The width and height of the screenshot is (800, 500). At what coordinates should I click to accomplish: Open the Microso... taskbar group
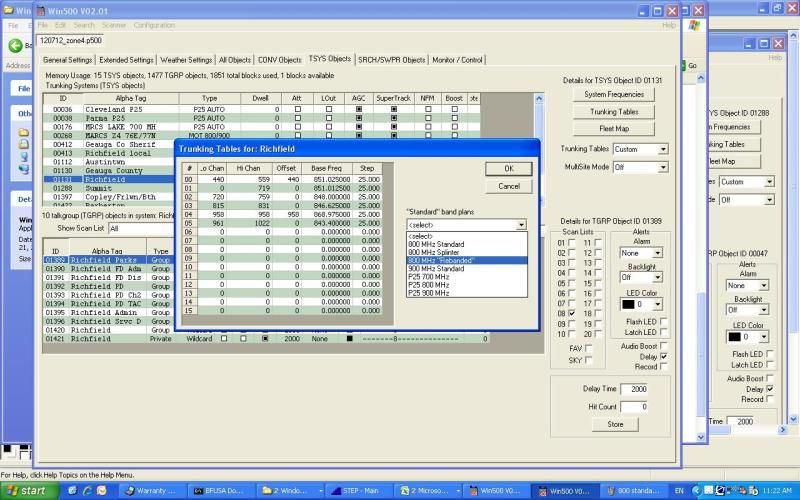coord(427,491)
